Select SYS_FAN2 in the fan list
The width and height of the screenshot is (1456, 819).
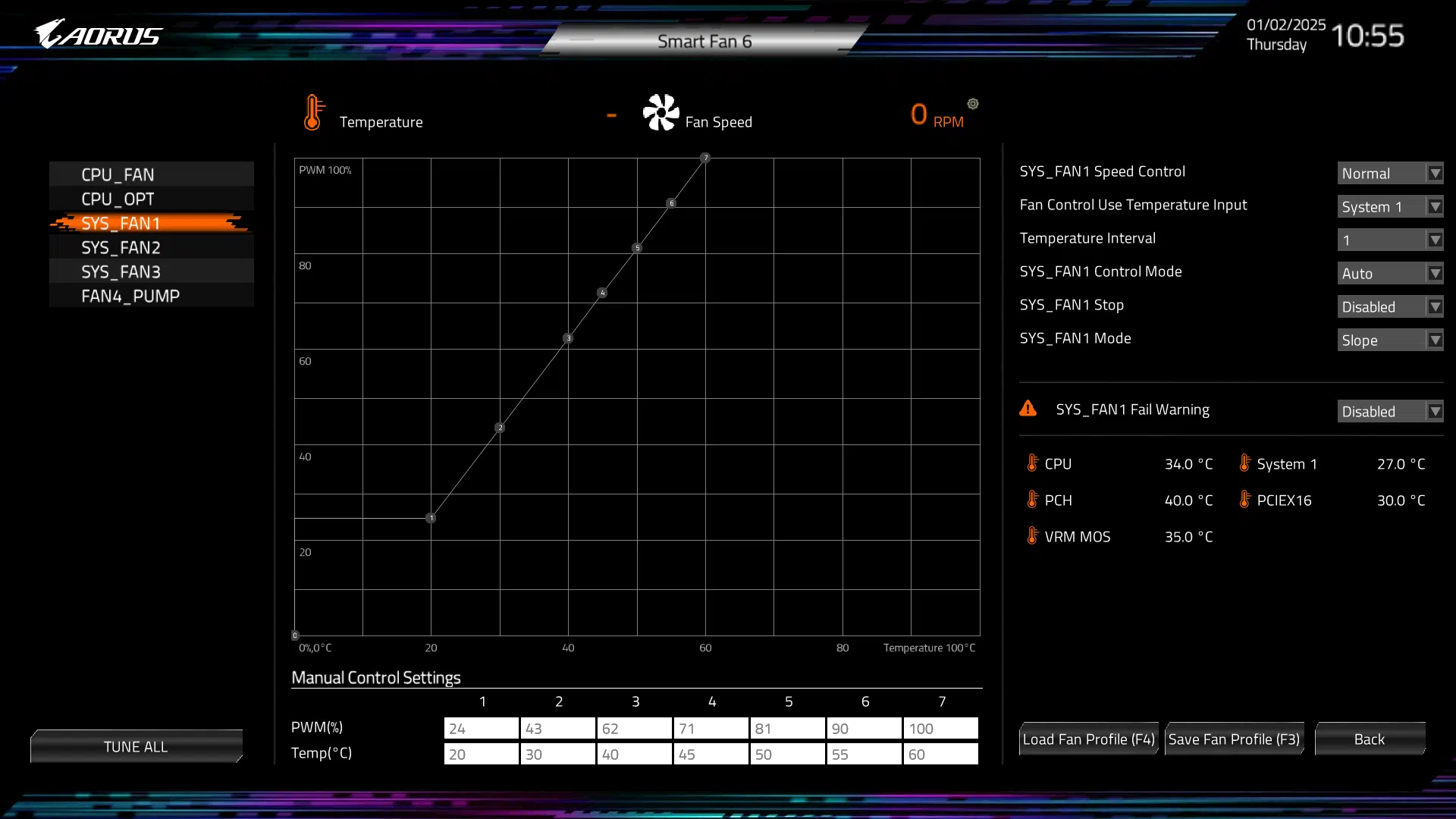tap(152, 247)
